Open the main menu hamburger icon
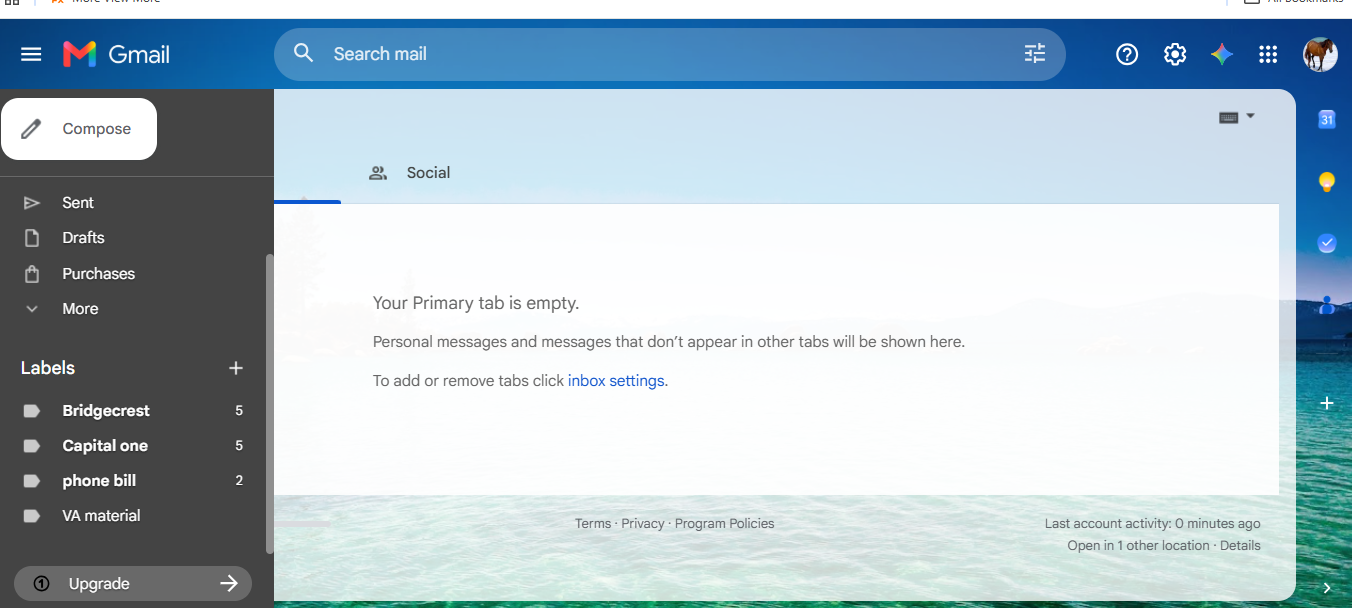This screenshot has height=608, width=1352. click(x=31, y=54)
